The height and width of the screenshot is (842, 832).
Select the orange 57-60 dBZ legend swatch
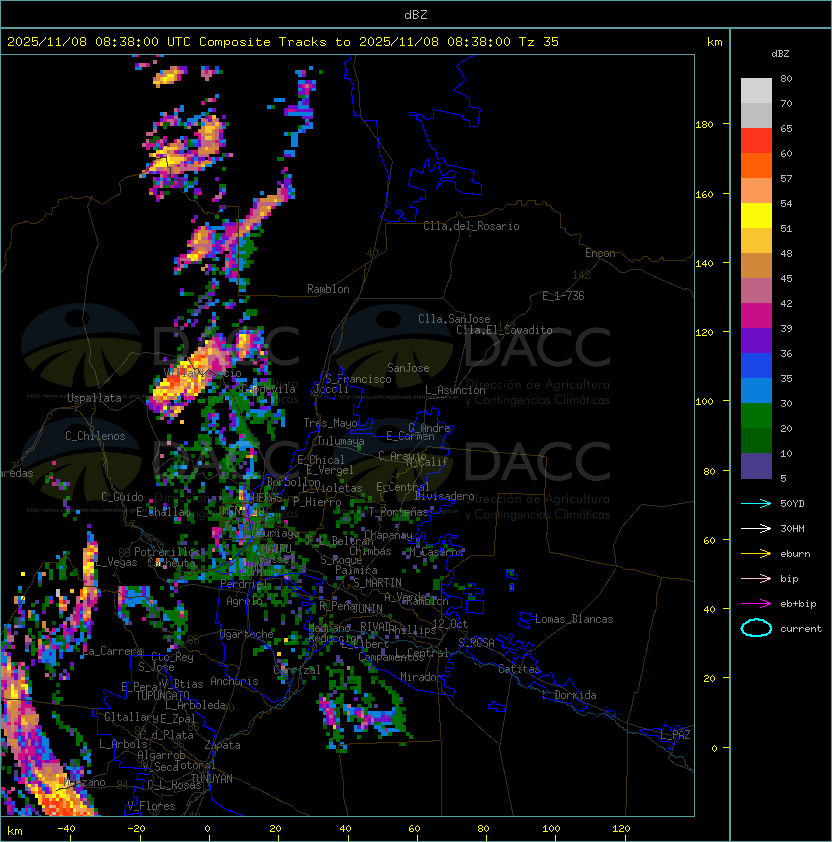756,165
